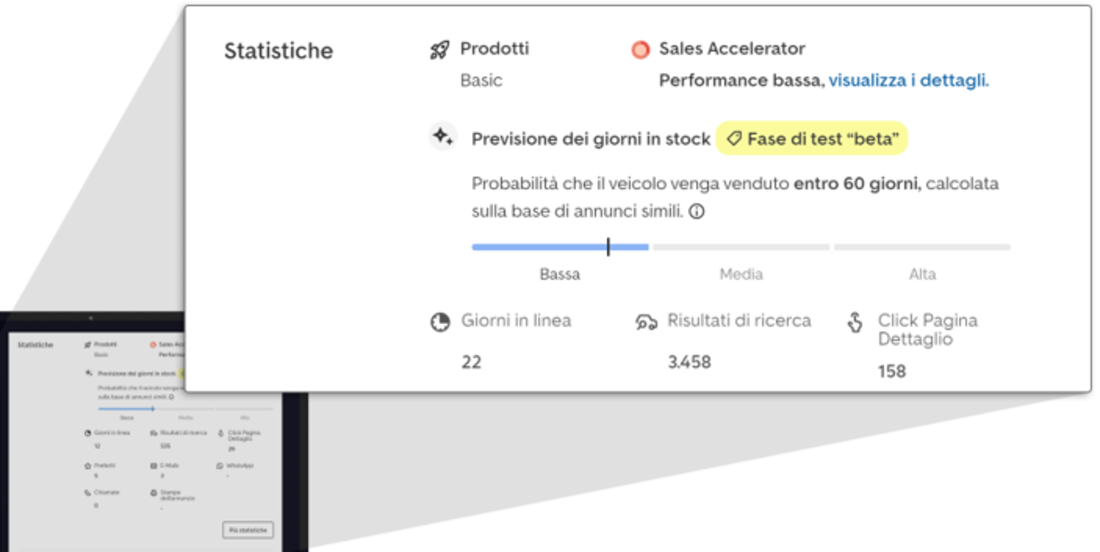Click the black marker on the probability bar
This screenshot has height=552, width=1100.
tap(608, 247)
